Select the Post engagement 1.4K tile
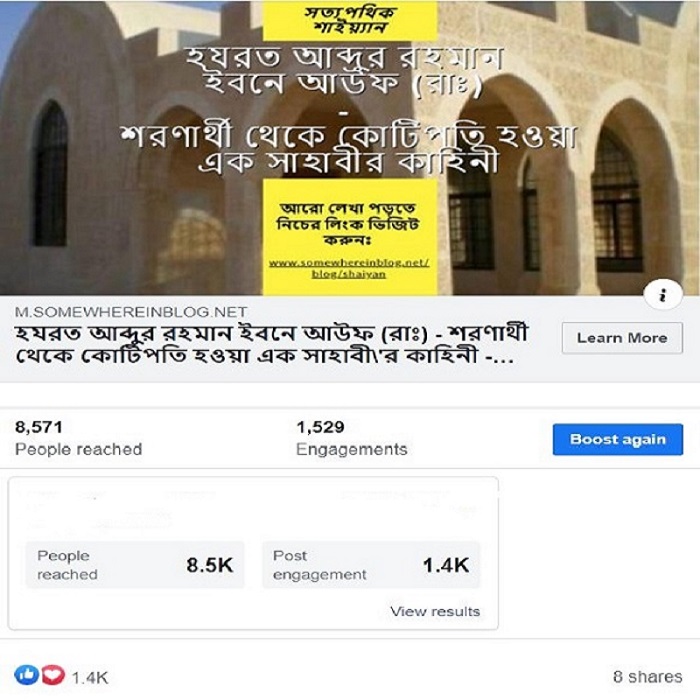 (371, 565)
